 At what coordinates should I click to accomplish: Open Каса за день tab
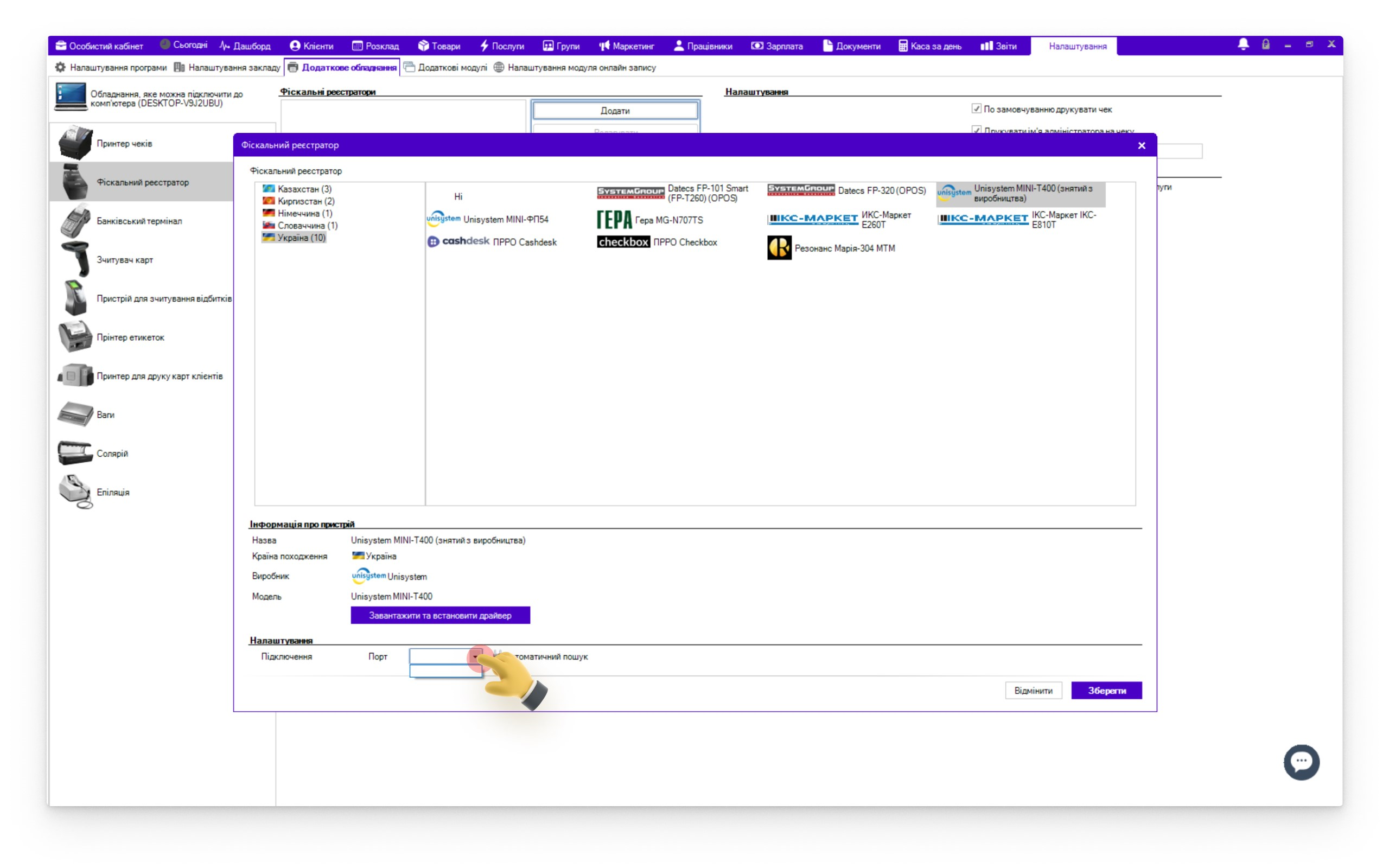[x=930, y=46]
